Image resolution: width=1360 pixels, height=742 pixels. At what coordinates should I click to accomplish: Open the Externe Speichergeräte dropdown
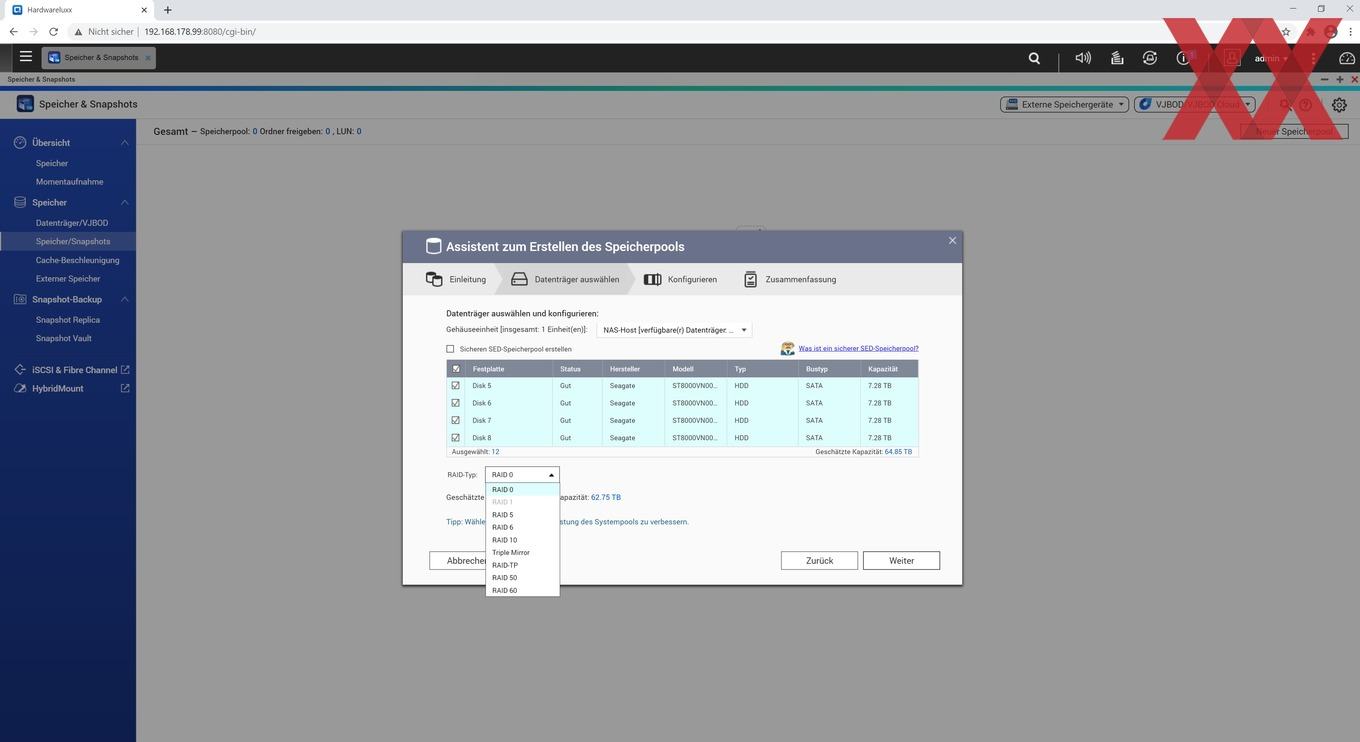point(1064,104)
